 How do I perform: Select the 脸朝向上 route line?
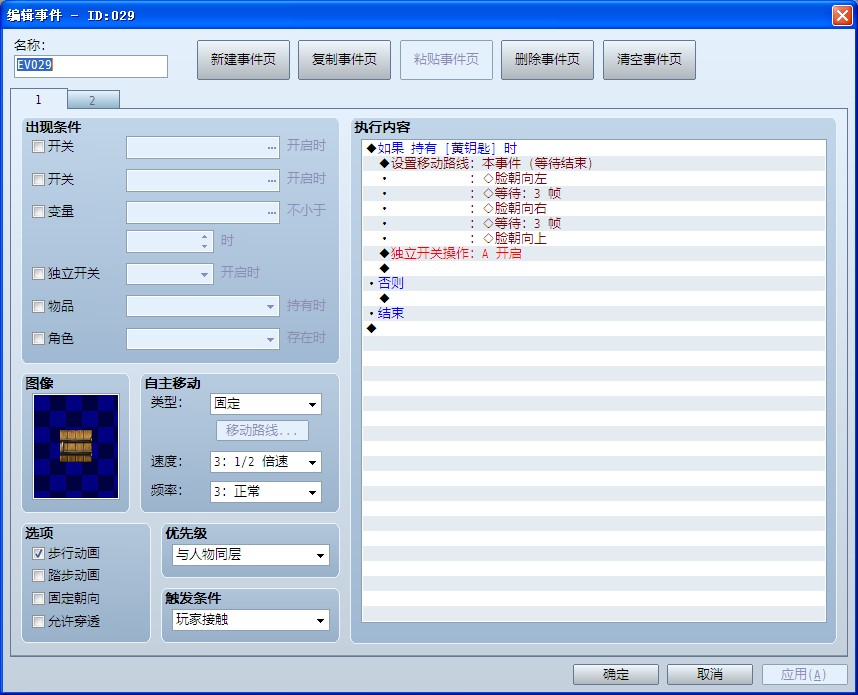pos(594,239)
